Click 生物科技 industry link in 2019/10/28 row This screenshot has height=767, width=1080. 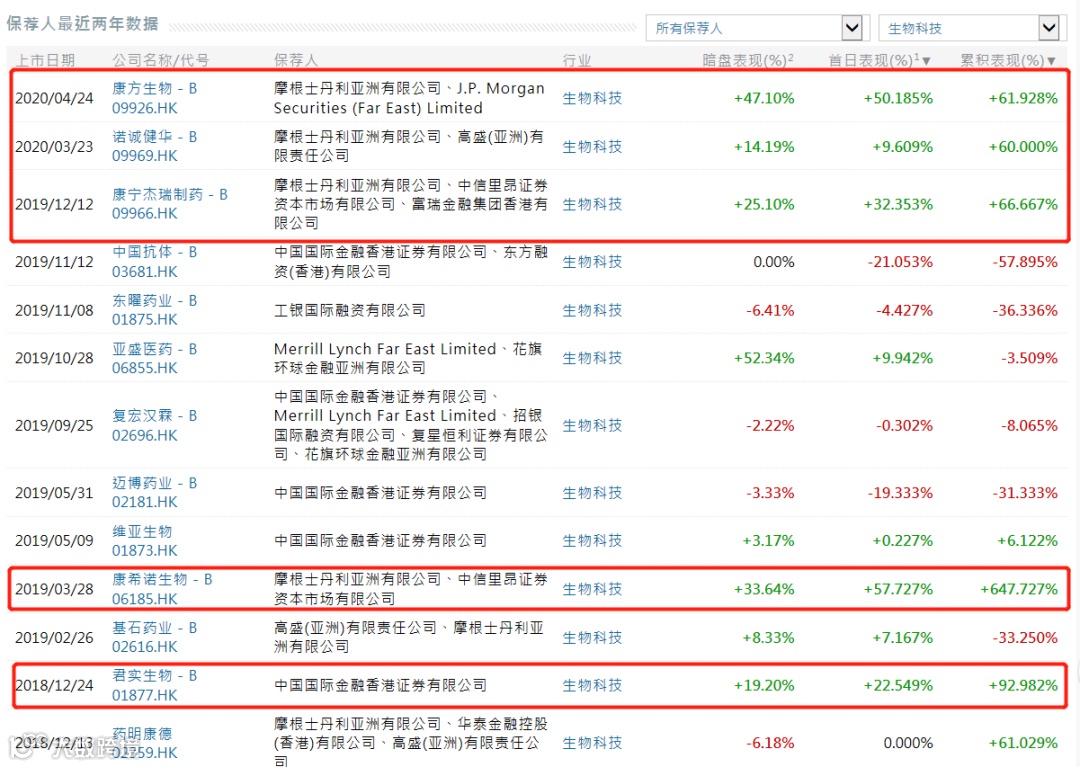click(592, 357)
